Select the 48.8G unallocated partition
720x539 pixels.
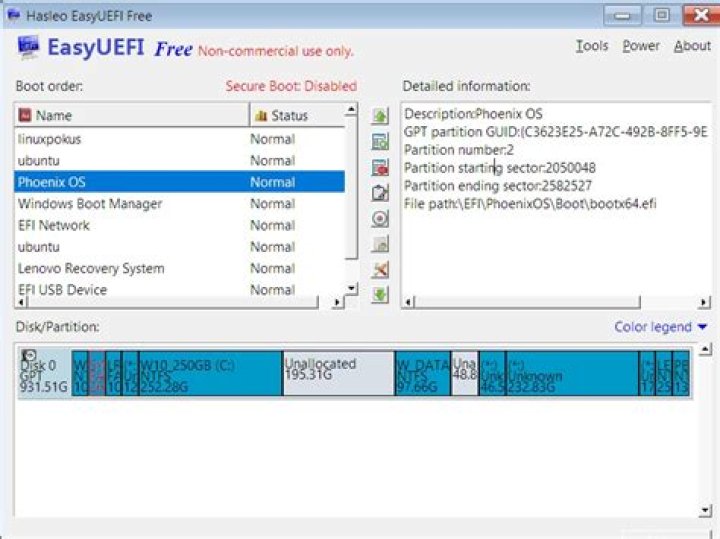[465, 373]
